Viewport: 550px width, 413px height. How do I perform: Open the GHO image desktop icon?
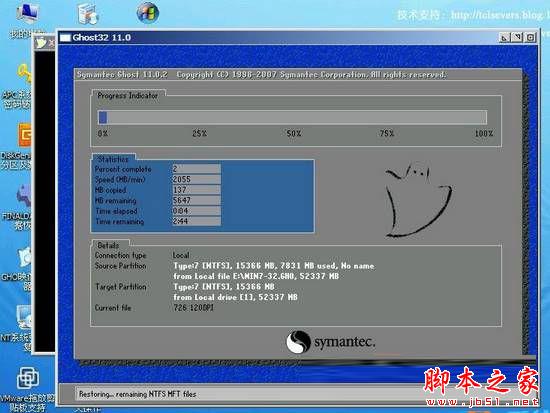[x=25, y=257]
